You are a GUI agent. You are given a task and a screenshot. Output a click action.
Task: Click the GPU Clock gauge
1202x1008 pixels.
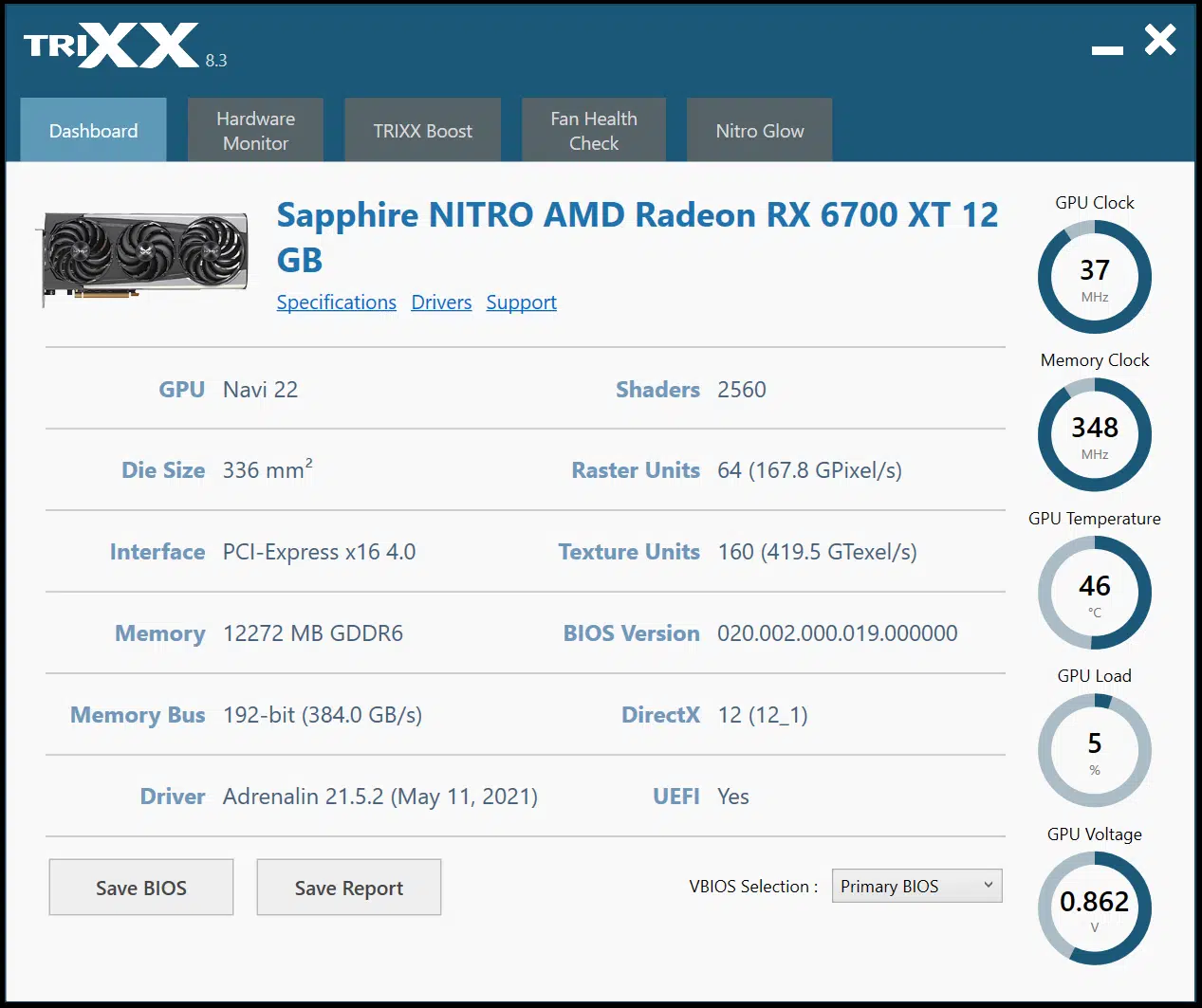[1095, 277]
